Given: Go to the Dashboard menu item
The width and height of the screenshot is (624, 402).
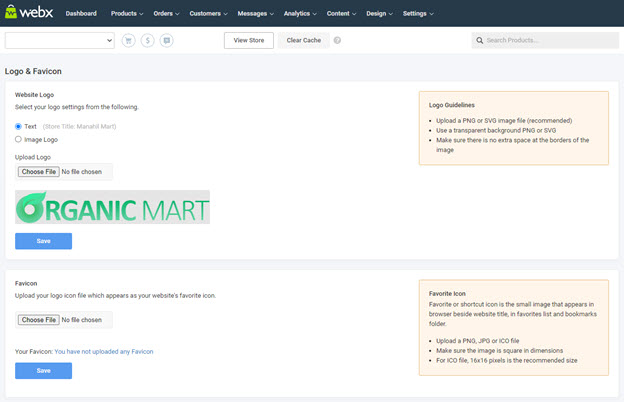Looking at the screenshot, I should [x=81, y=14].
